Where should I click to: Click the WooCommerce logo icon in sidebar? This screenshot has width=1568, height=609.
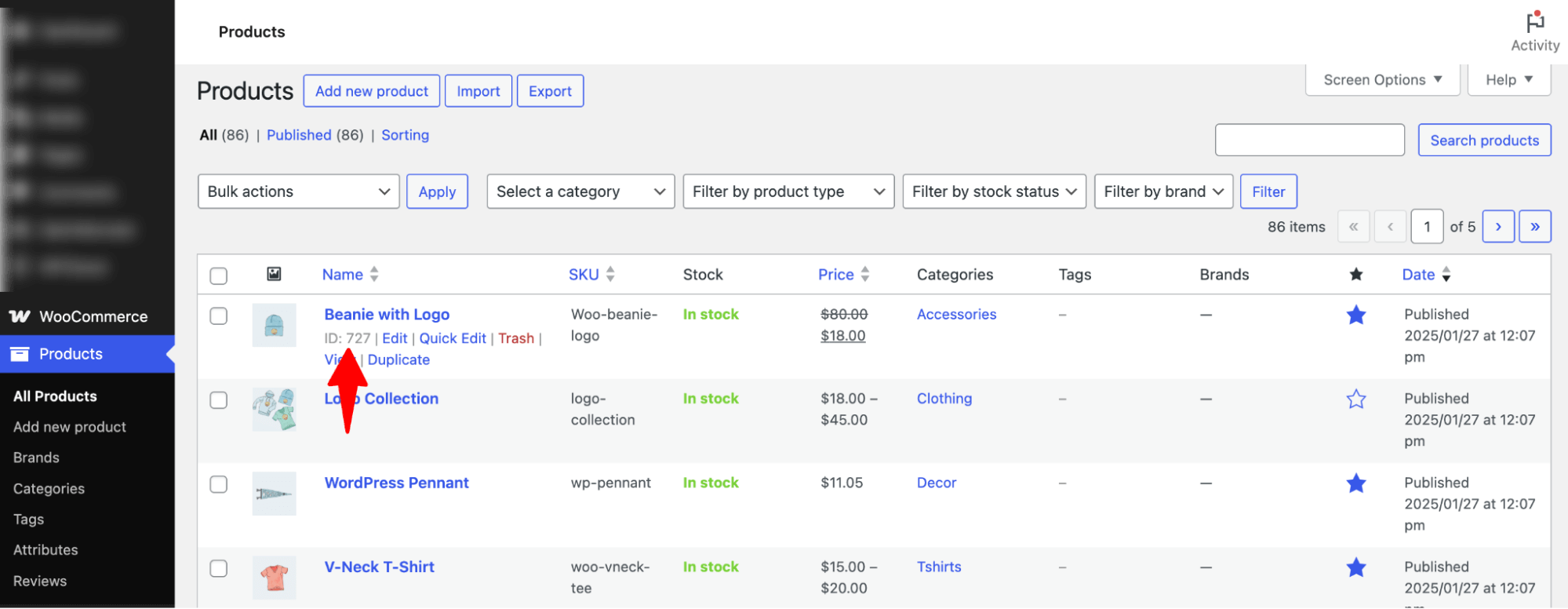click(x=20, y=316)
